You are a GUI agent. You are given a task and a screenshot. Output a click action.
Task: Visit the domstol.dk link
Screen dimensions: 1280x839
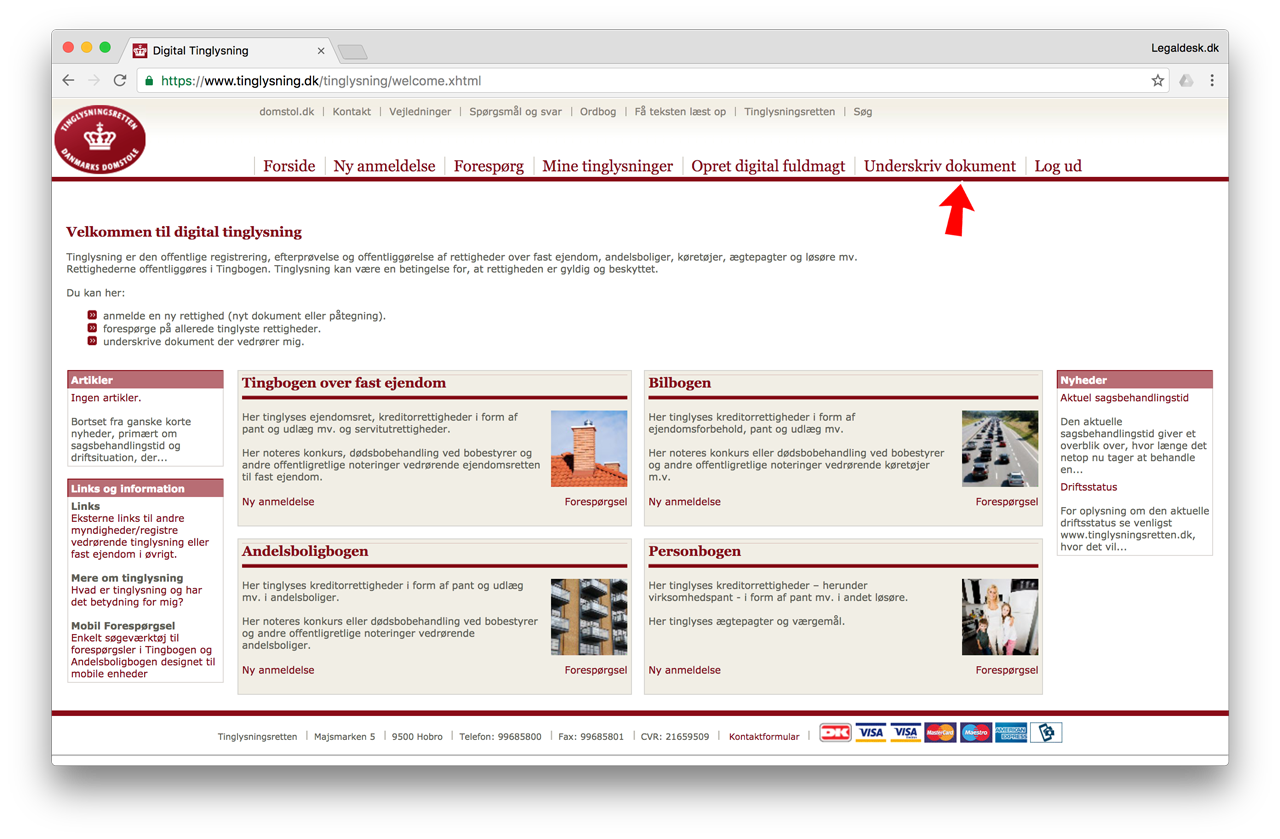point(286,112)
